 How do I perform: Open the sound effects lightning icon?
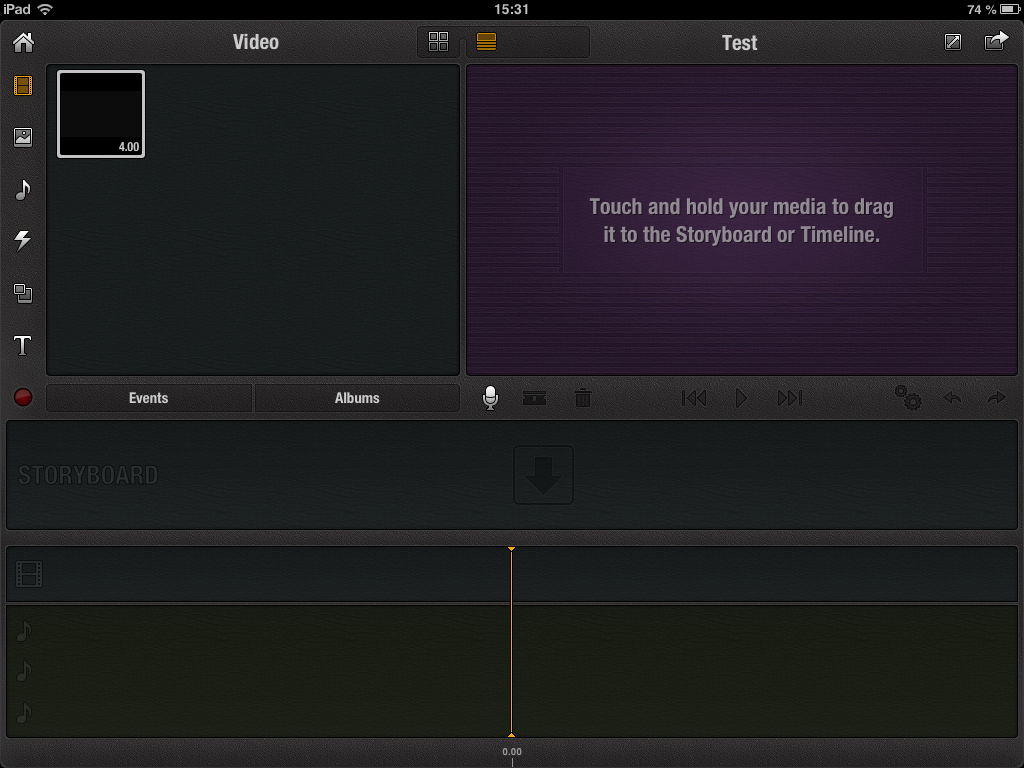tap(23, 240)
